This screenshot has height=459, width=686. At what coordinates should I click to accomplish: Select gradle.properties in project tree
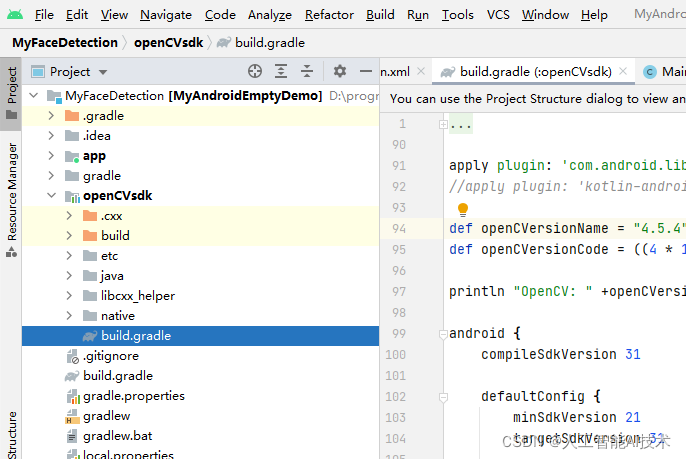pyautogui.click(x=133, y=396)
